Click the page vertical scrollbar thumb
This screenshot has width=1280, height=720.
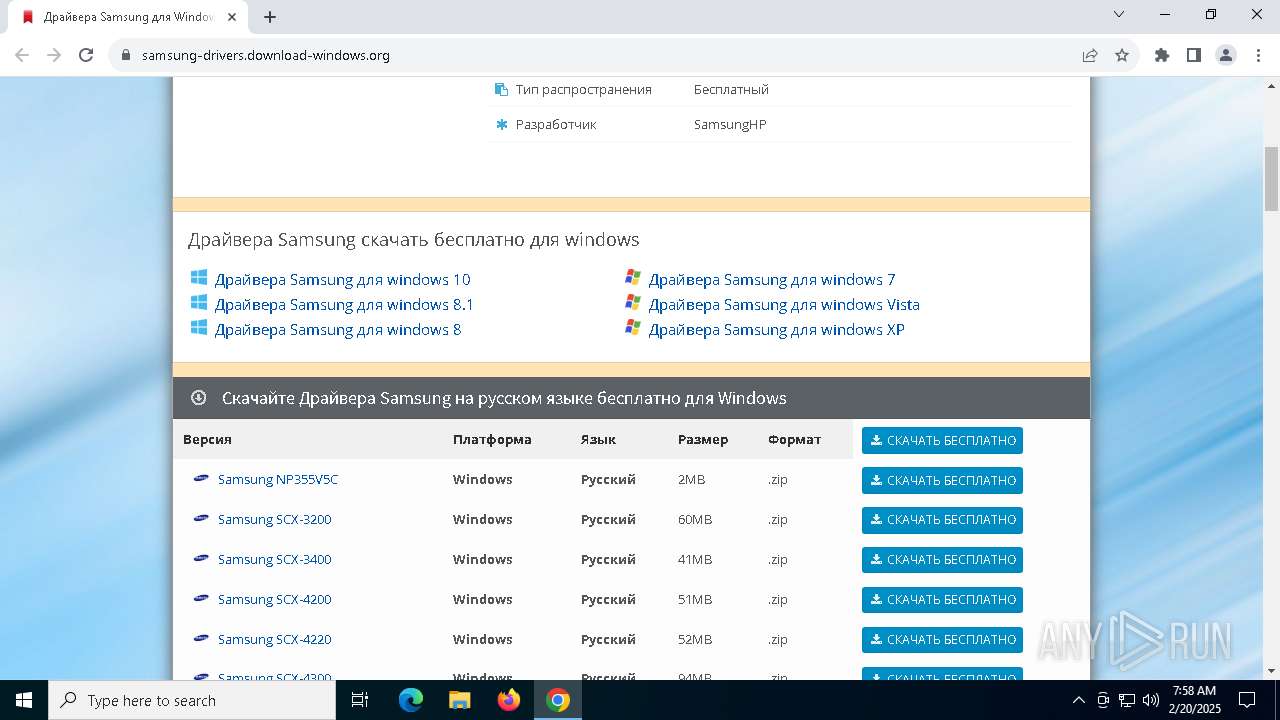(1271, 178)
